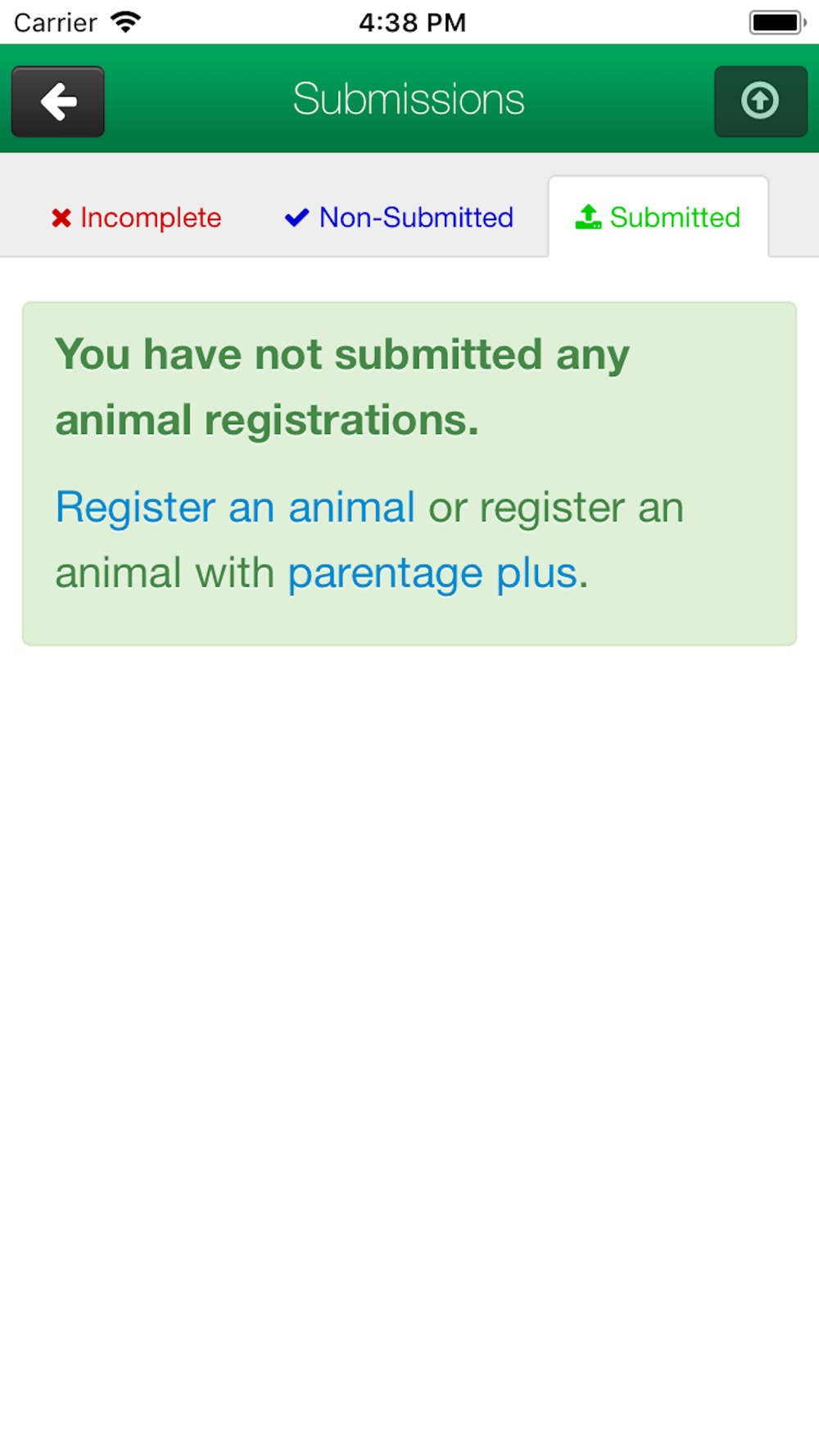This screenshot has width=819, height=1456.
Task: Click the 'animal with' text in notice
Action: click(x=165, y=573)
